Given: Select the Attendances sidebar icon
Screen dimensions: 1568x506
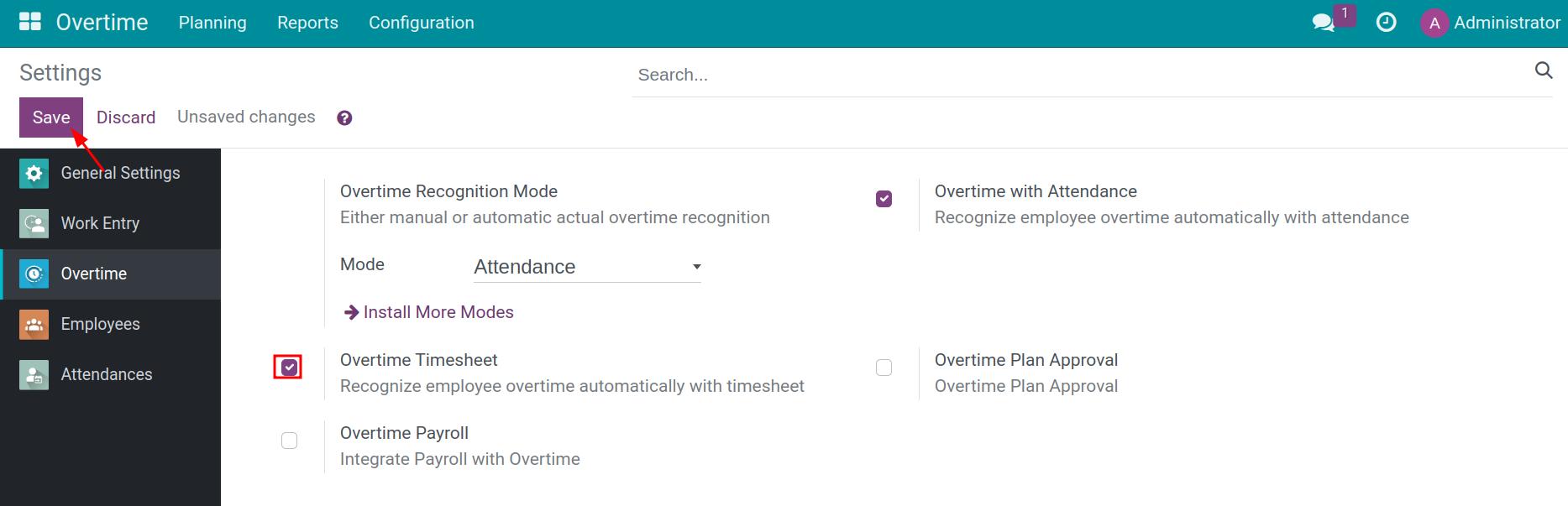Looking at the screenshot, I should (x=34, y=374).
